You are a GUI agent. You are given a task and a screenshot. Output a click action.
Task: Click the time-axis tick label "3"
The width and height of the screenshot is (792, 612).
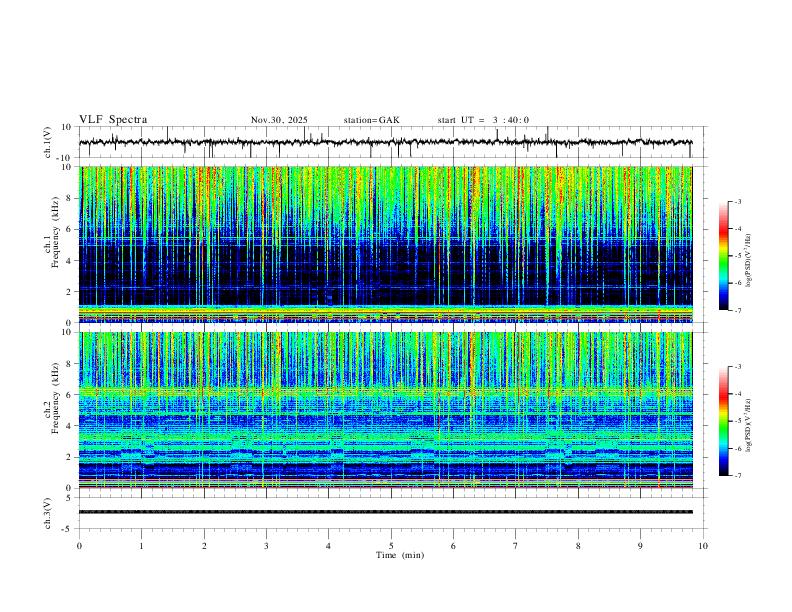pyautogui.click(x=266, y=546)
